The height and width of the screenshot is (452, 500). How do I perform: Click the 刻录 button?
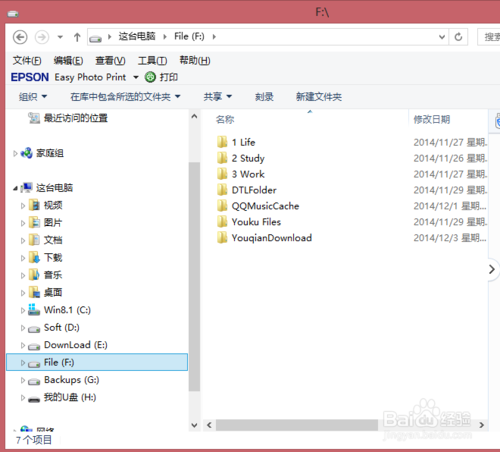coord(264,97)
